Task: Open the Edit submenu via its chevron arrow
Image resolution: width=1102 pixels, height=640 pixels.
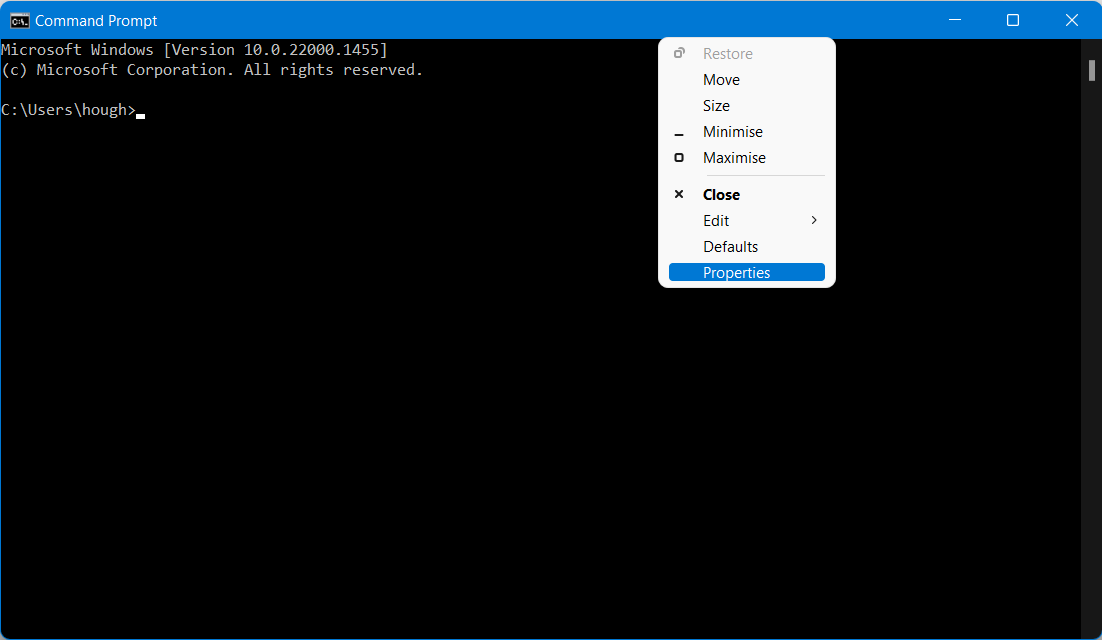Action: click(x=813, y=220)
